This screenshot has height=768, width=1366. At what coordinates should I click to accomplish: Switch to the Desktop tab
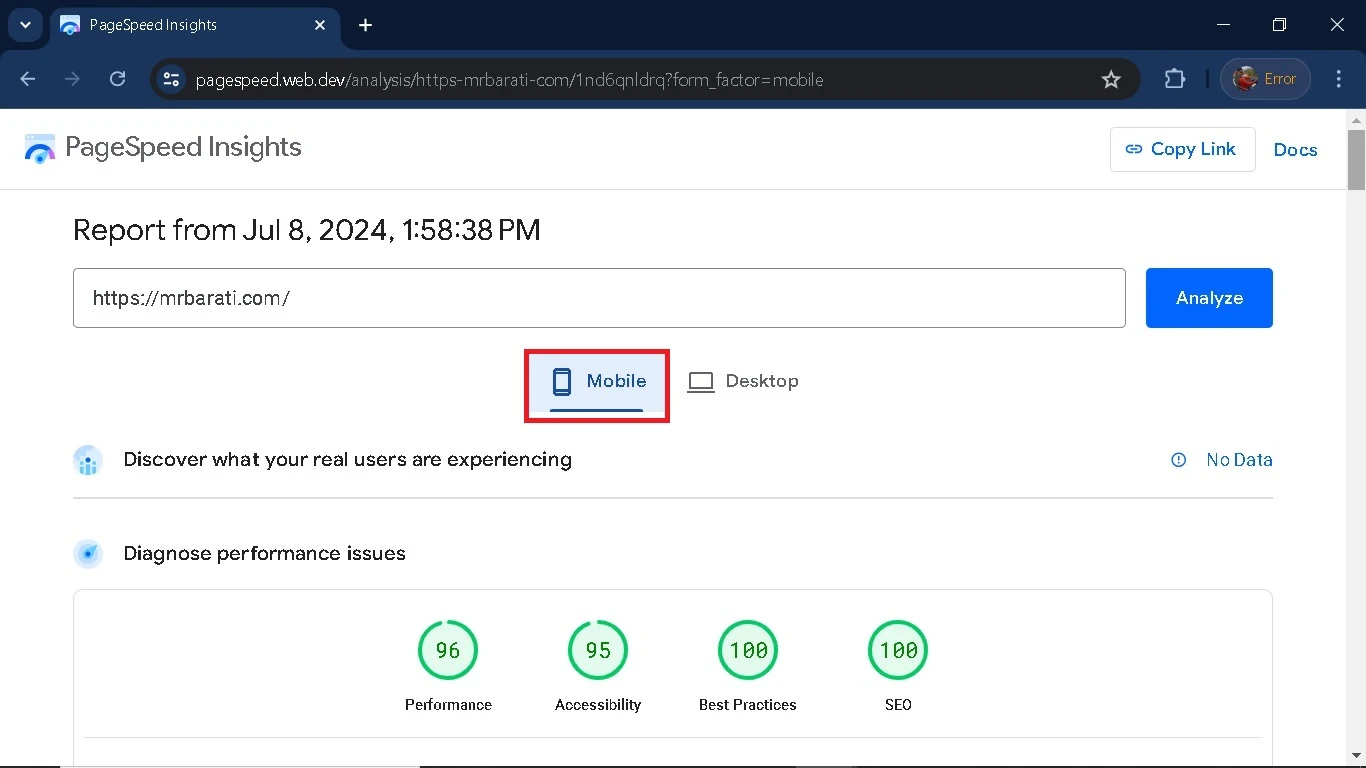tap(743, 382)
